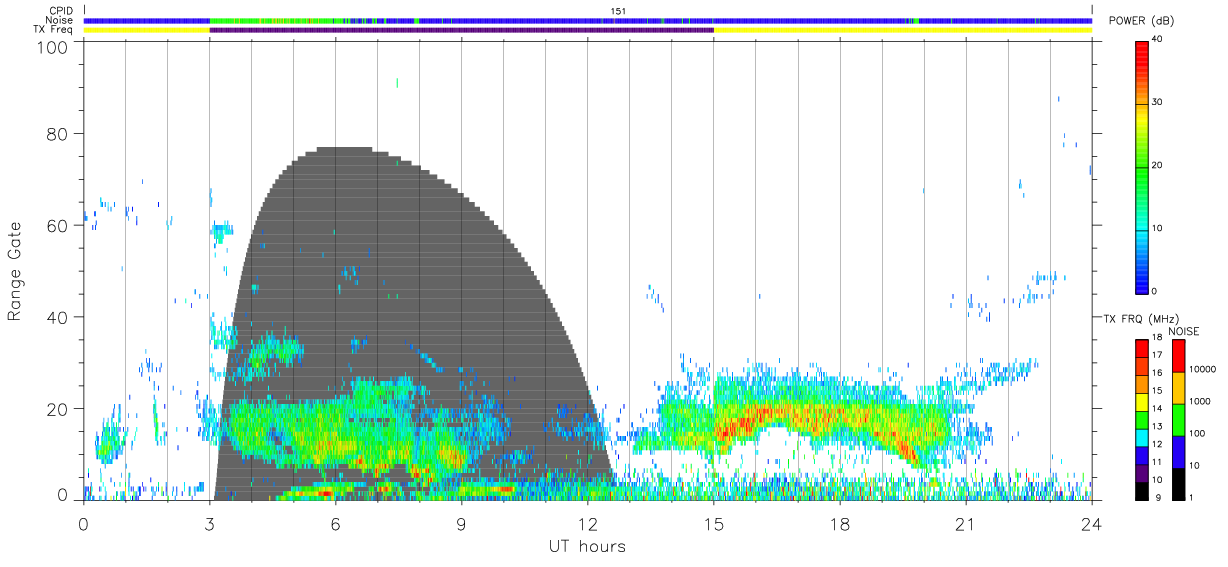Click the y-axis tick label "80"
Image resolution: width=1228 pixels, height=567 pixels.
tap(58, 133)
